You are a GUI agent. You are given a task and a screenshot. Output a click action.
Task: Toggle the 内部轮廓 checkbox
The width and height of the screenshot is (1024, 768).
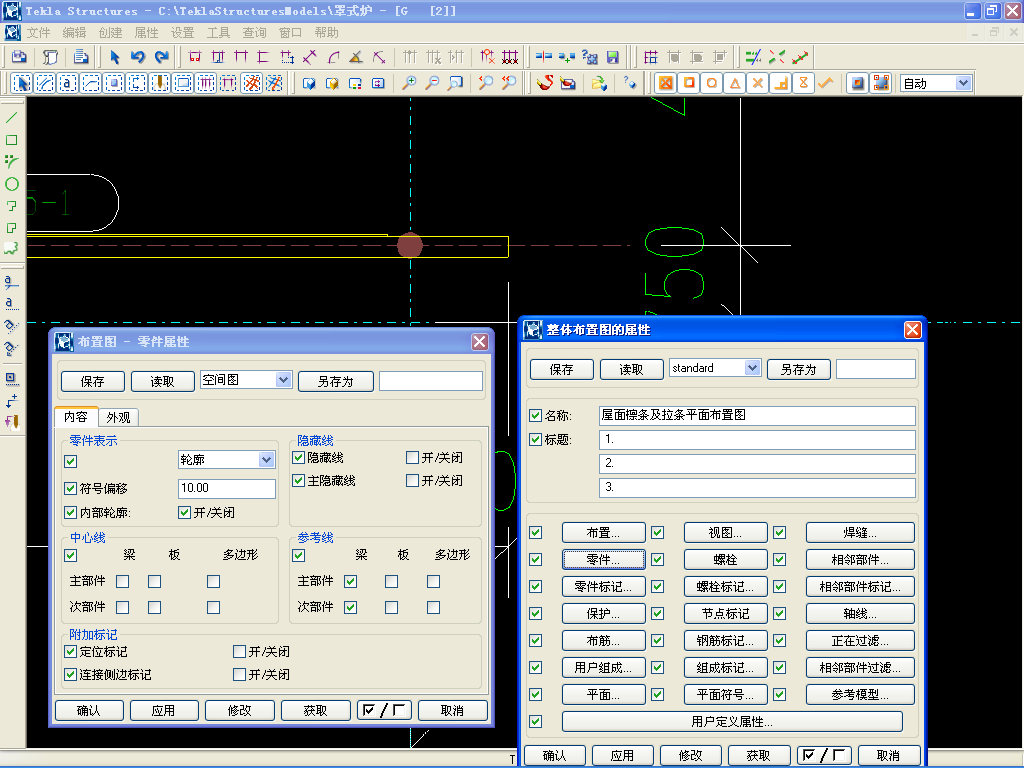coord(71,513)
